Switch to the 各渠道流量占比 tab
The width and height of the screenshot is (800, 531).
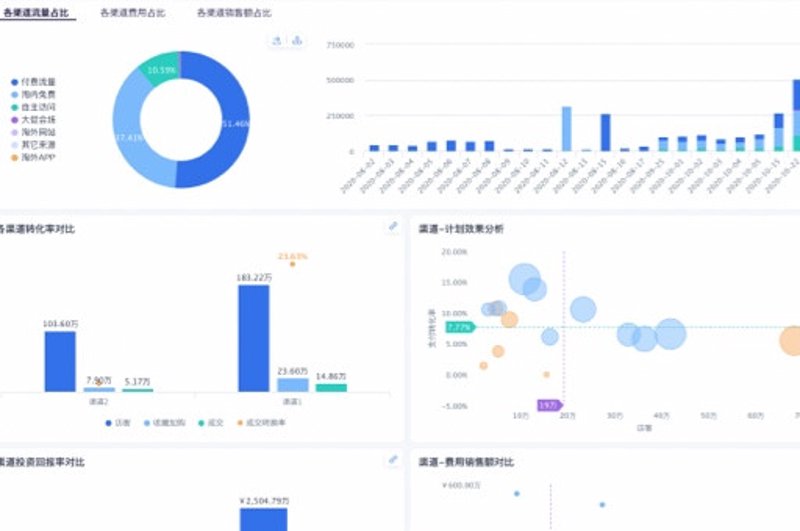pyautogui.click(x=36, y=13)
